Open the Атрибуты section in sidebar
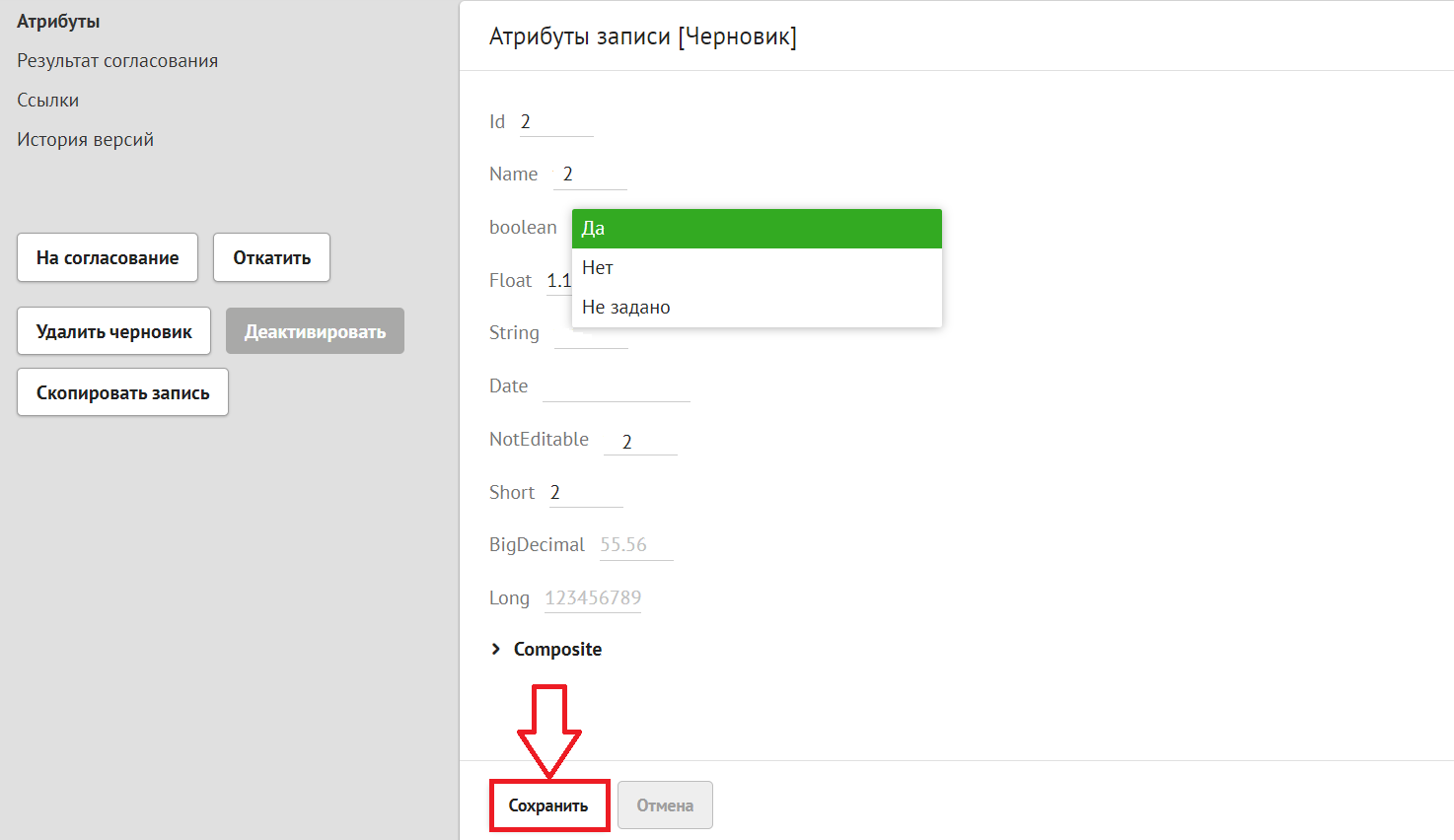This screenshot has width=1454, height=840. tap(58, 22)
